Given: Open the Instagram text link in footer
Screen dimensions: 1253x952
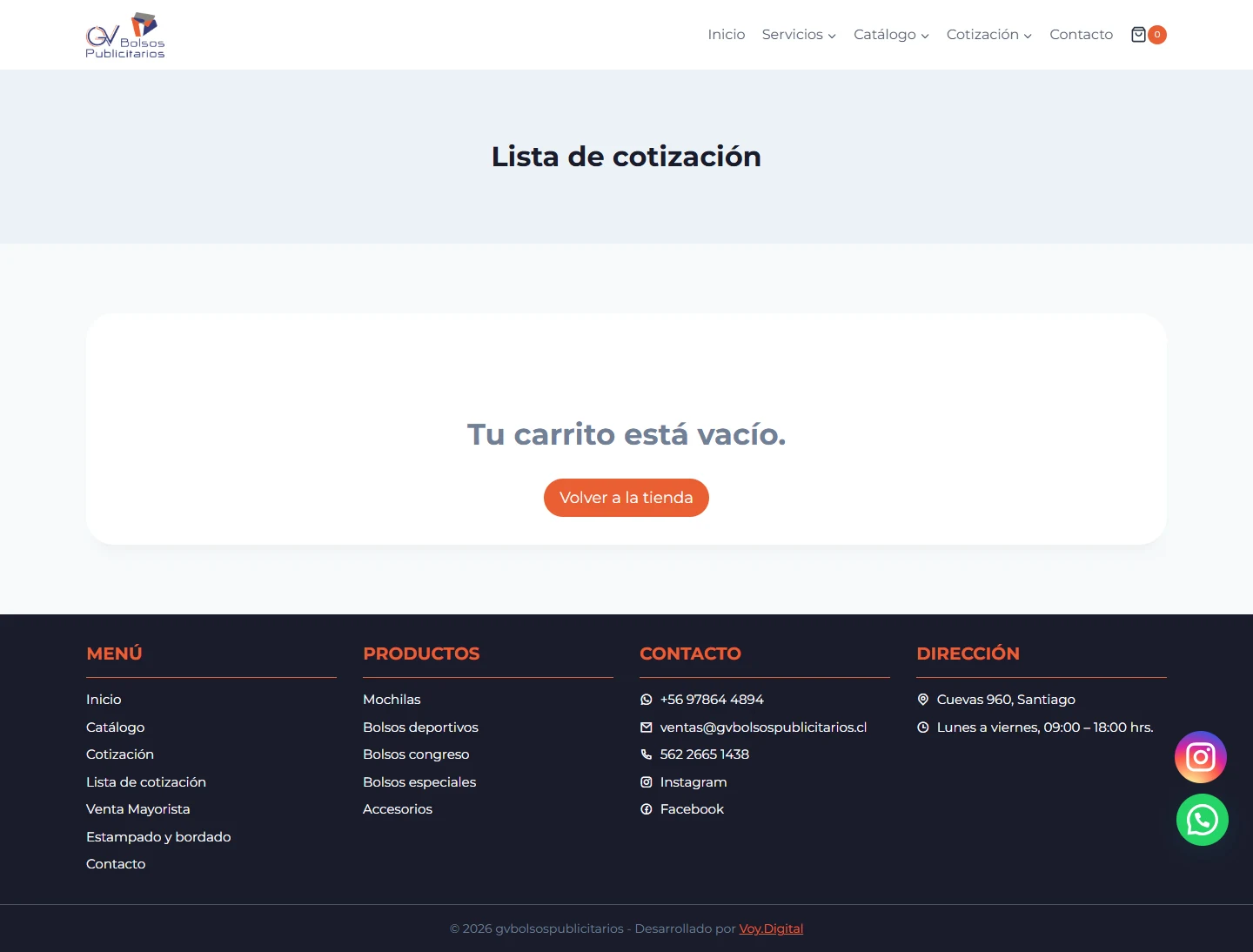Looking at the screenshot, I should coord(694,782).
